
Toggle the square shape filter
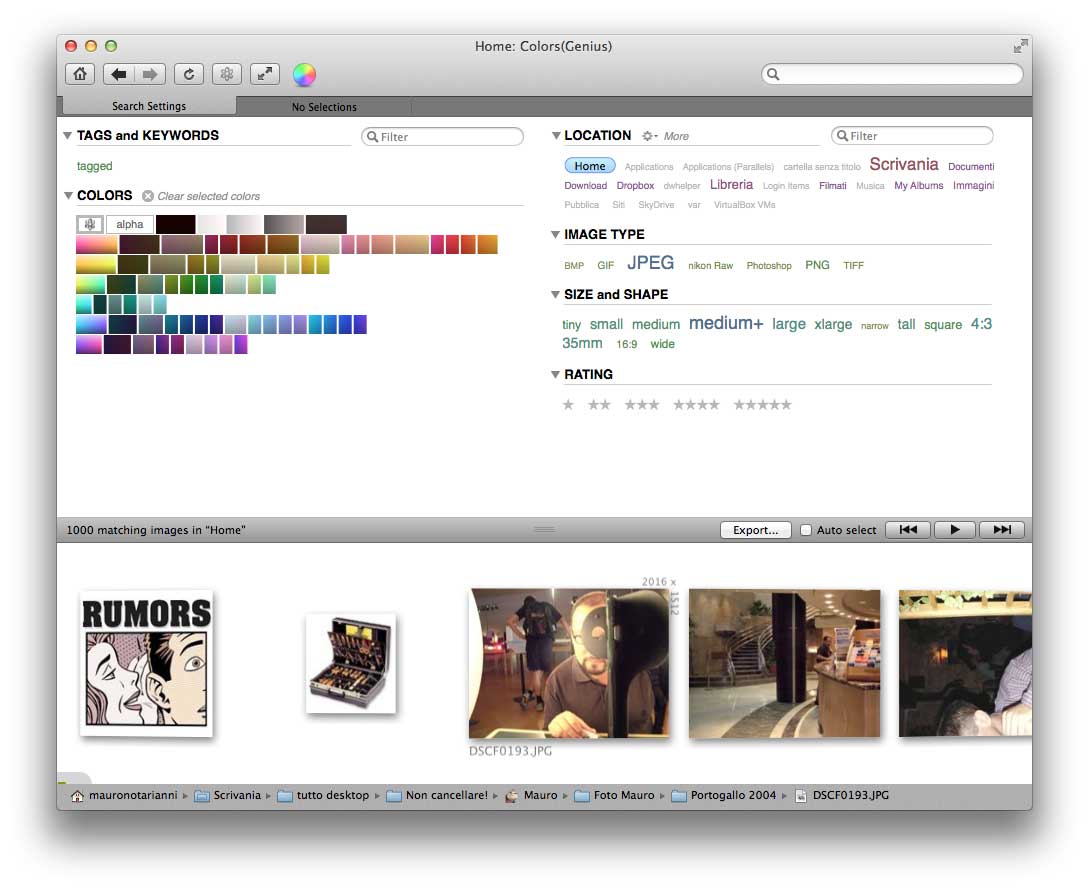click(x=942, y=324)
